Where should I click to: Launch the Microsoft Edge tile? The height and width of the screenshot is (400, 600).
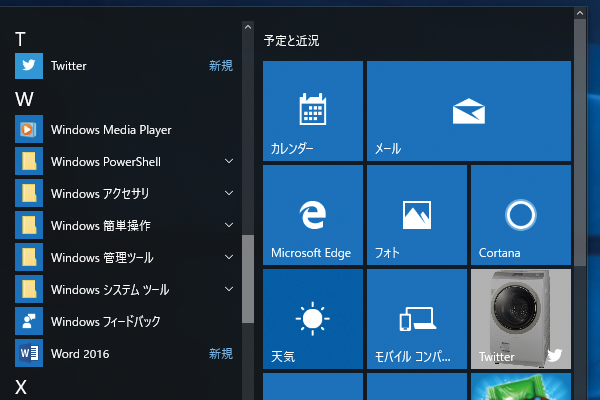(313, 215)
